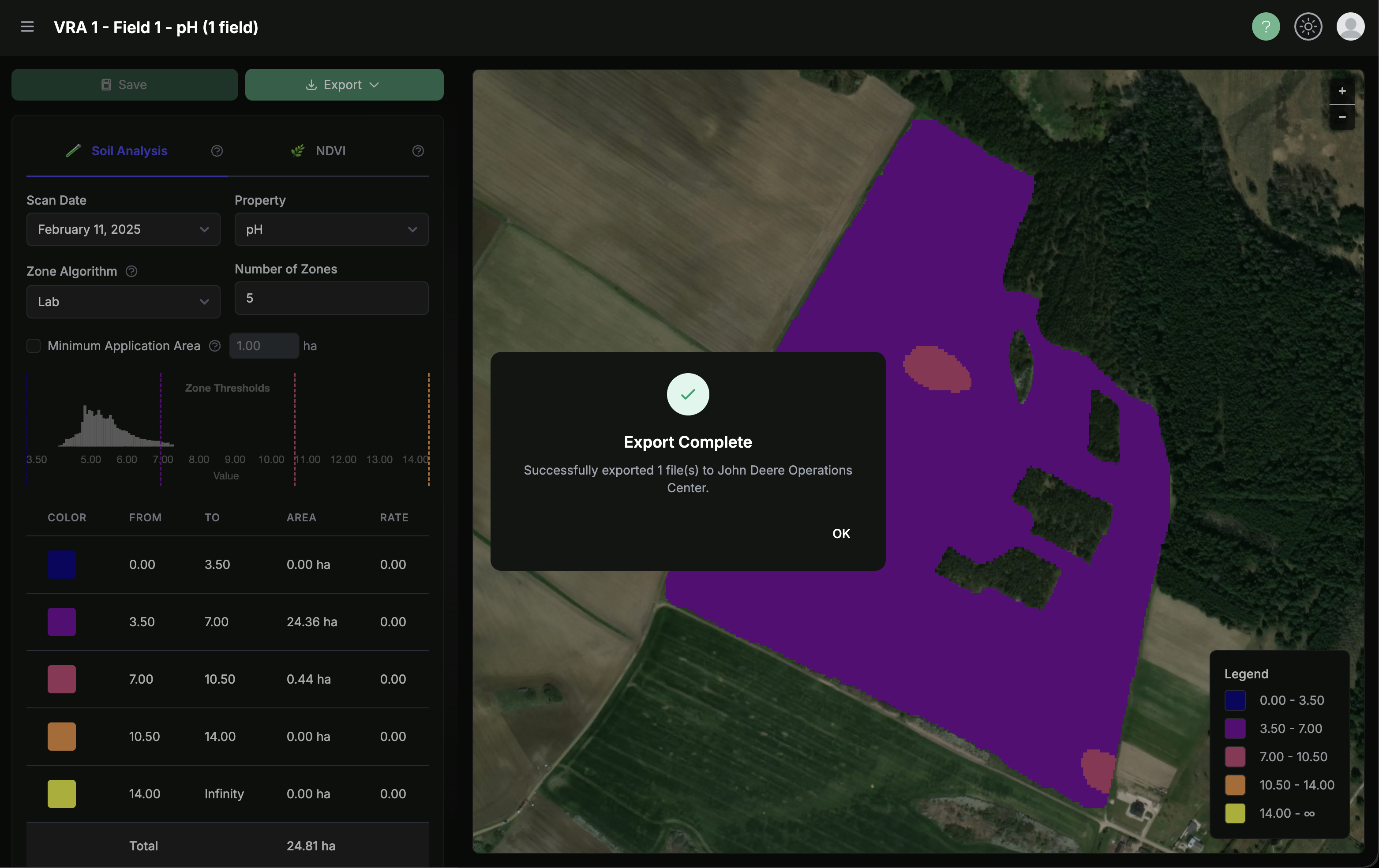This screenshot has height=868, width=1379.
Task: Open the user profile avatar
Action: (1350, 26)
